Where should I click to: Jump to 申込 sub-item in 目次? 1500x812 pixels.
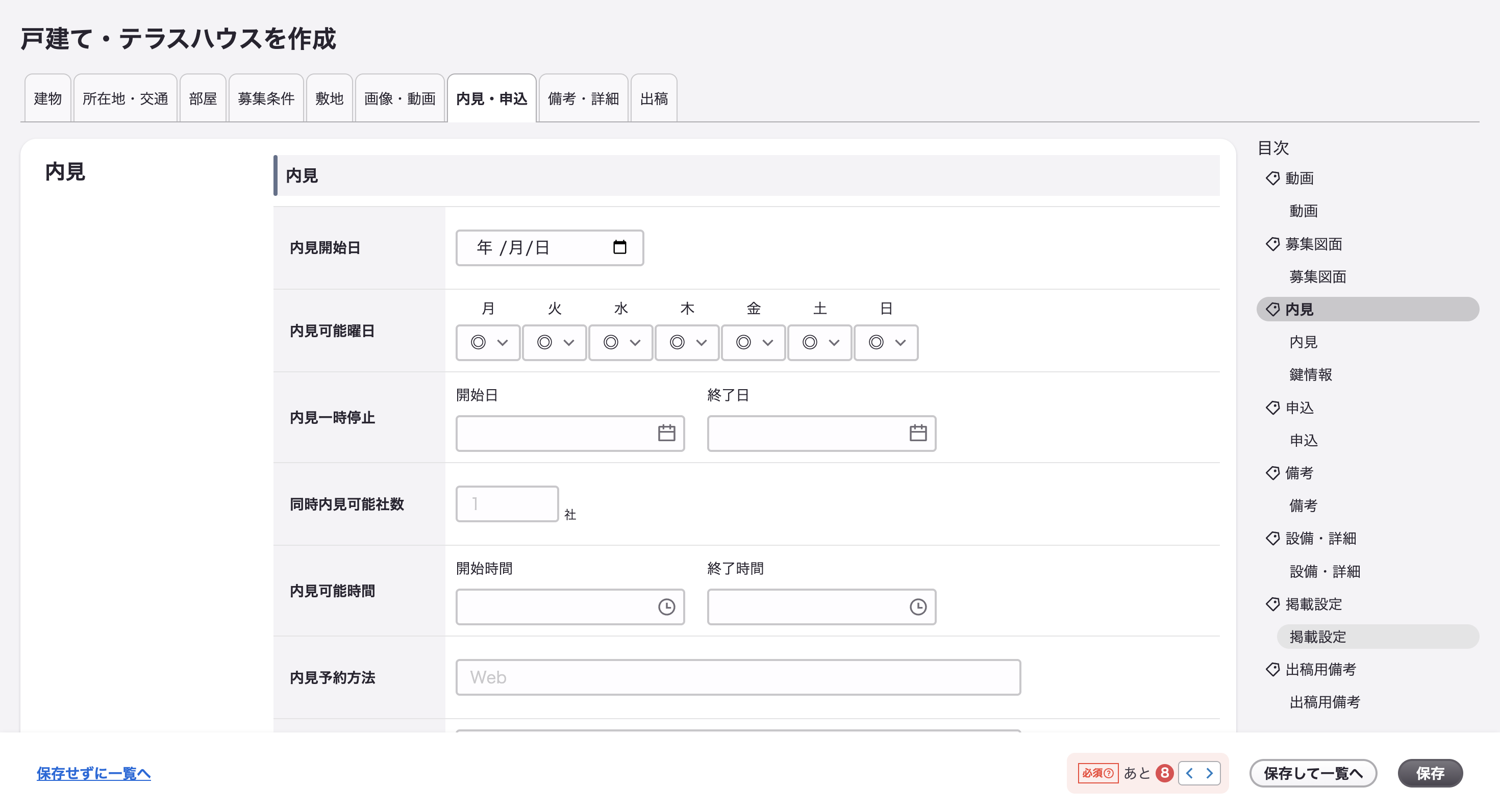[1303, 440]
